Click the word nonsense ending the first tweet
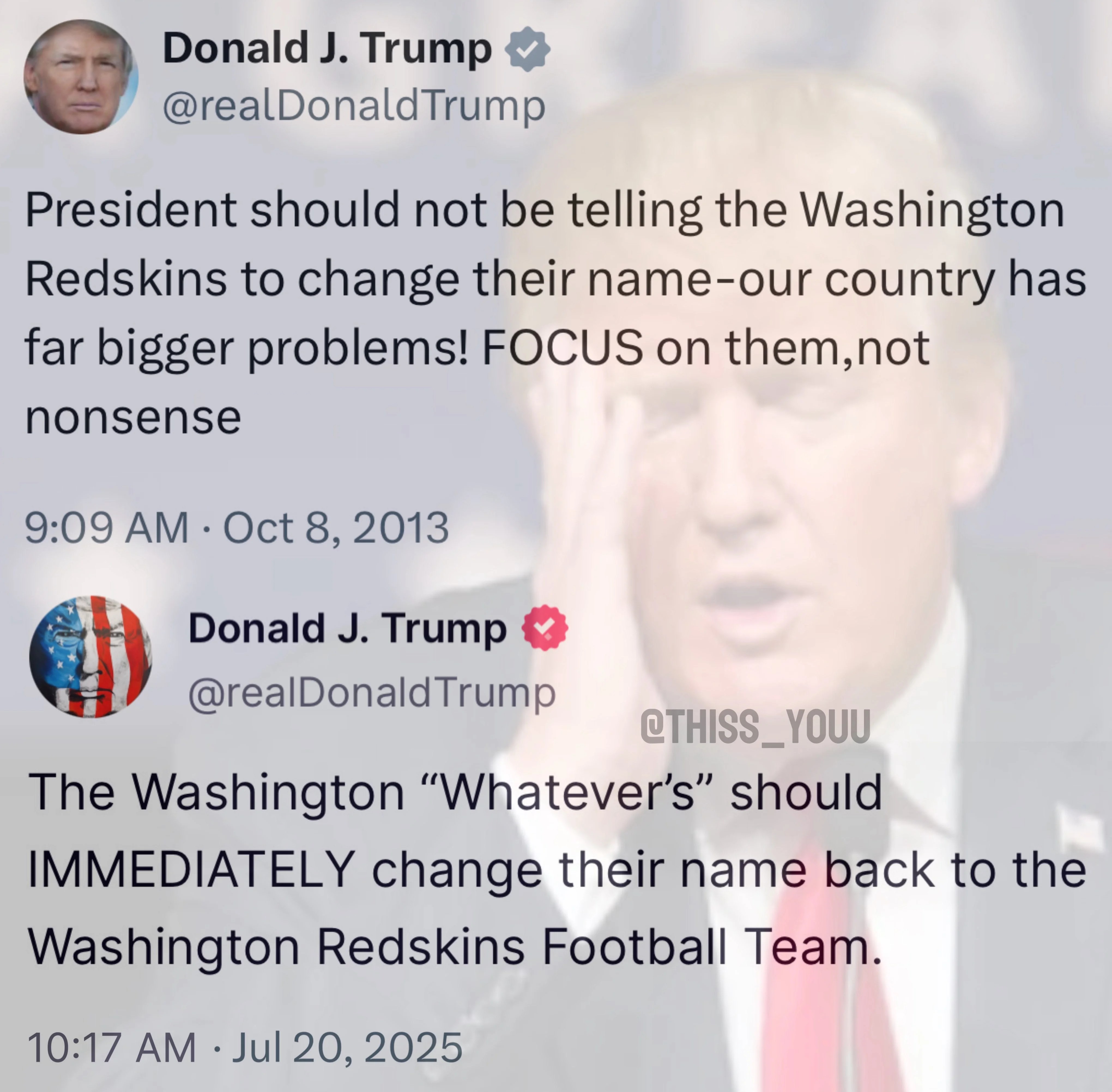1112x1092 pixels. click(x=133, y=418)
